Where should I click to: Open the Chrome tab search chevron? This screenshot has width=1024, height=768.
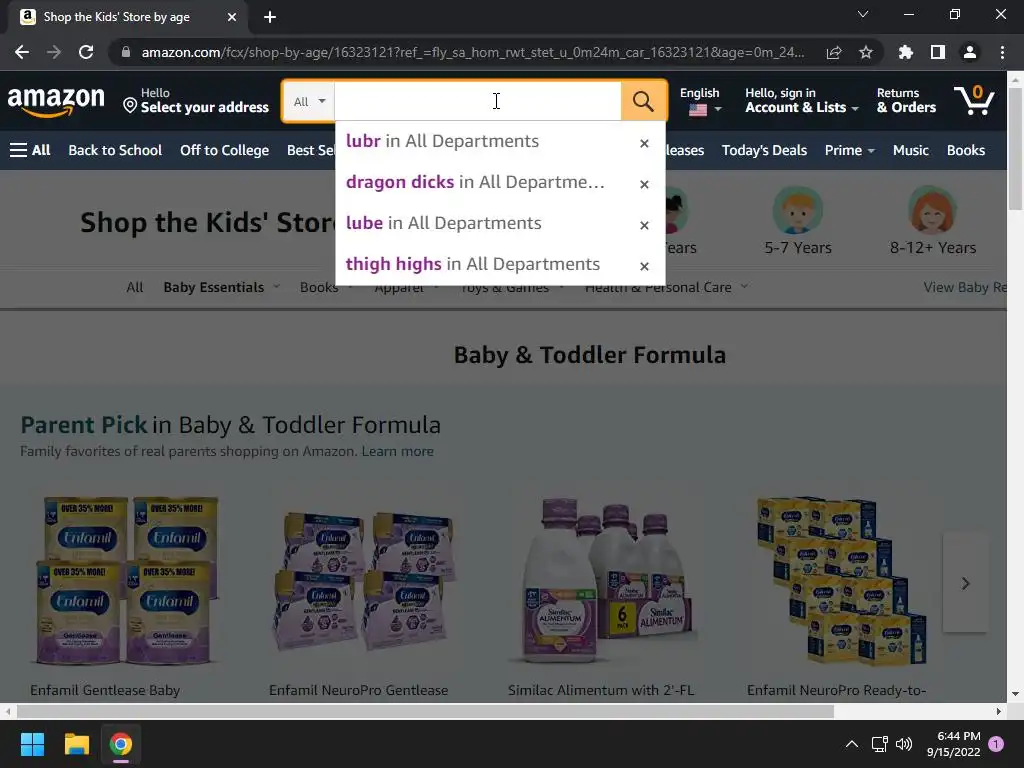[x=863, y=14]
